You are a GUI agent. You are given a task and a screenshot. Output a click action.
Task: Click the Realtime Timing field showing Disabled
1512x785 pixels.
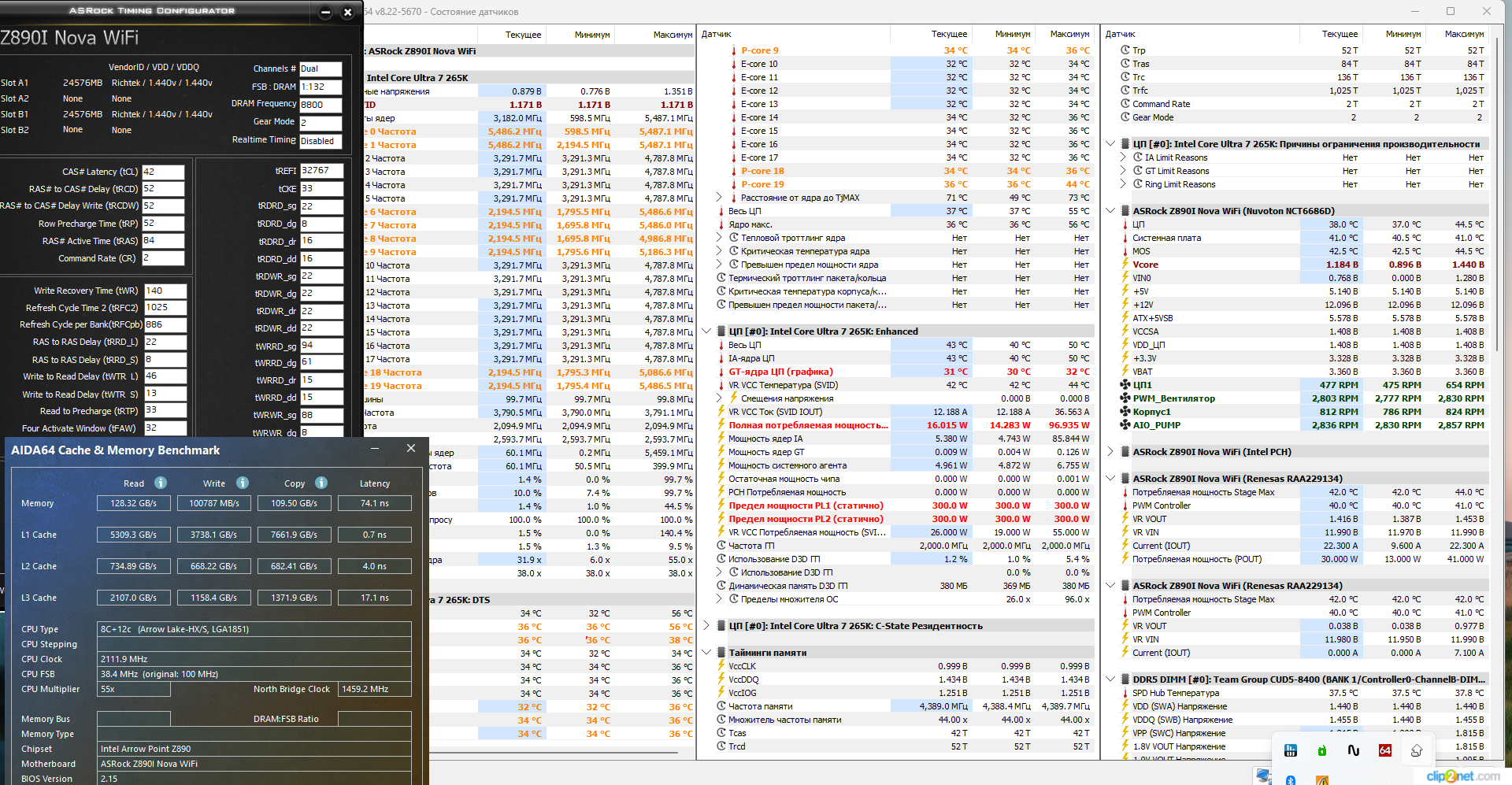[x=321, y=141]
